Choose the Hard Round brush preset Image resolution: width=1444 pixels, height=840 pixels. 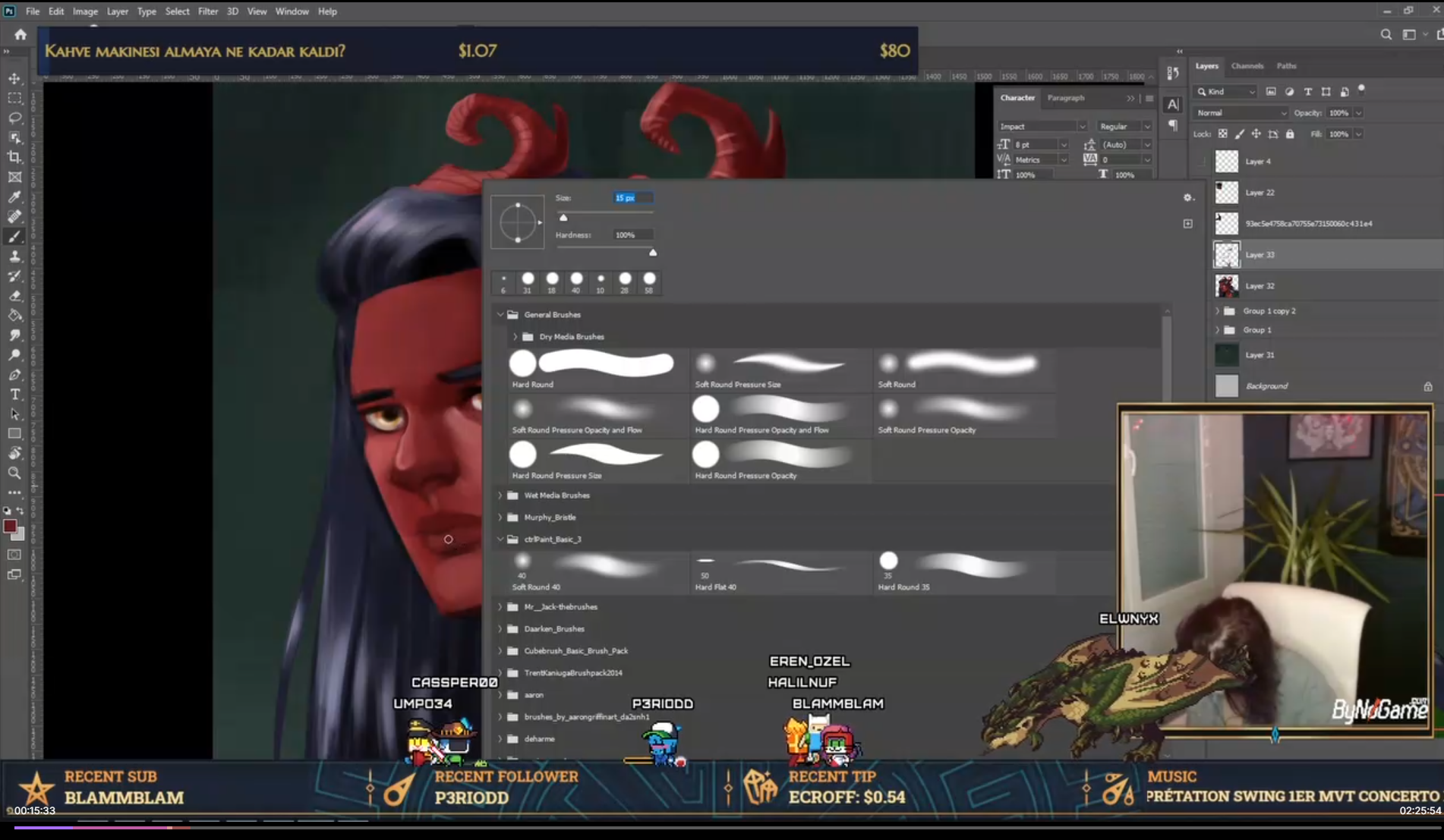click(598, 370)
